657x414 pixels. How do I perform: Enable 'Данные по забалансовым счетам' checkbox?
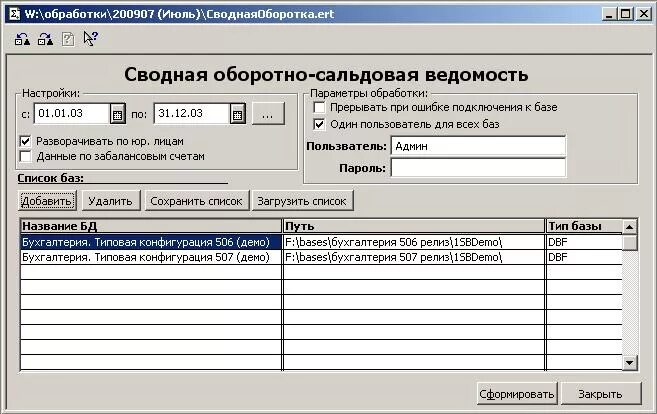[26, 156]
